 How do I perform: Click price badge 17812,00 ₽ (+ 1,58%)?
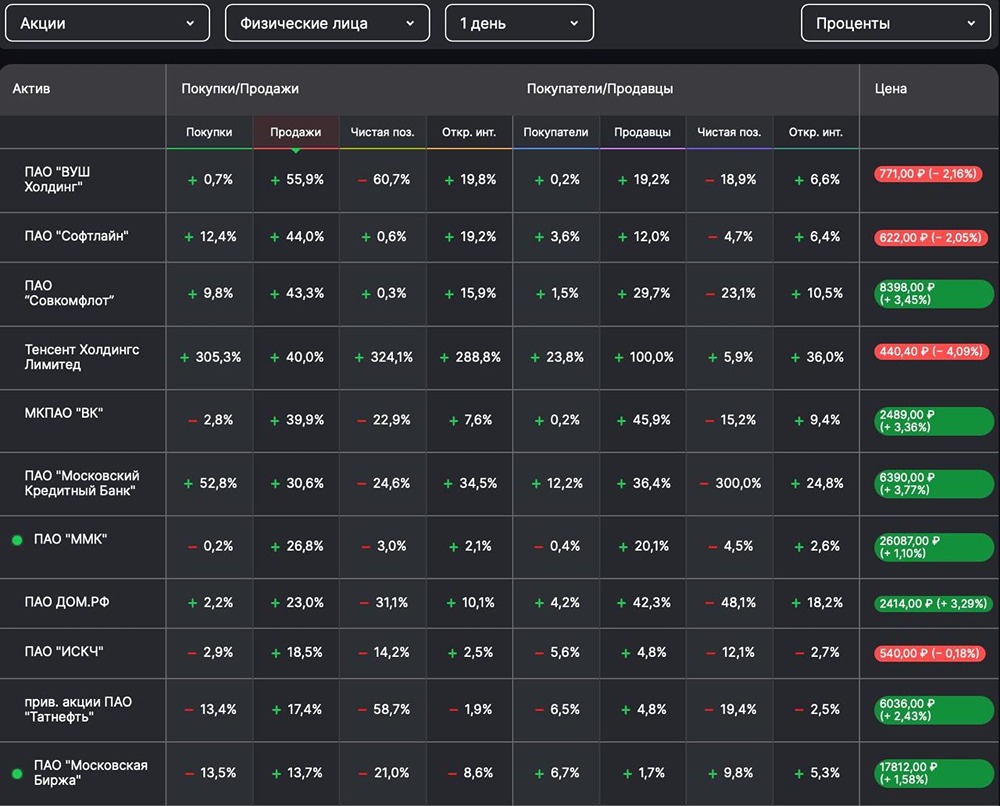point(934,773)
